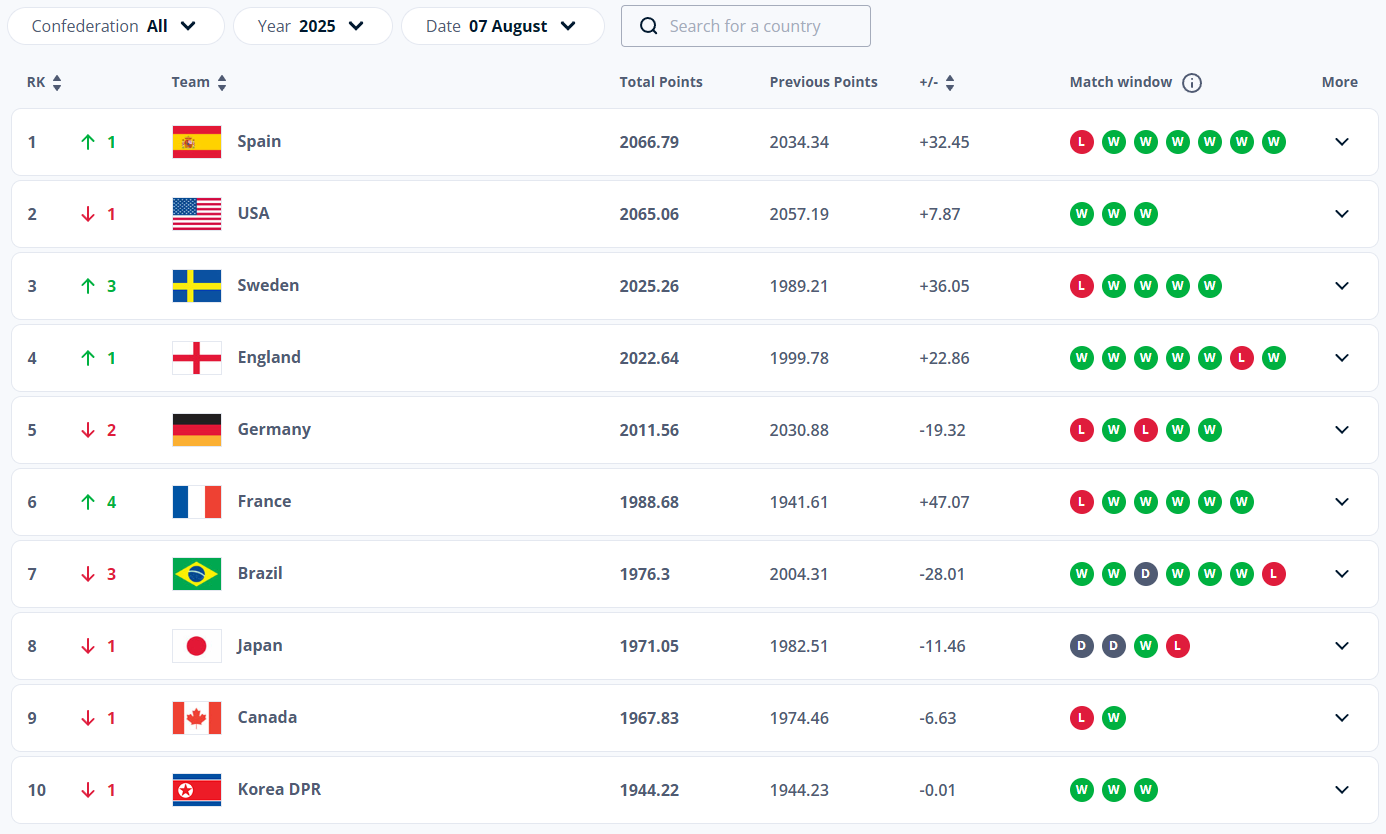Click the Match window info icon

click(1191, 83)
